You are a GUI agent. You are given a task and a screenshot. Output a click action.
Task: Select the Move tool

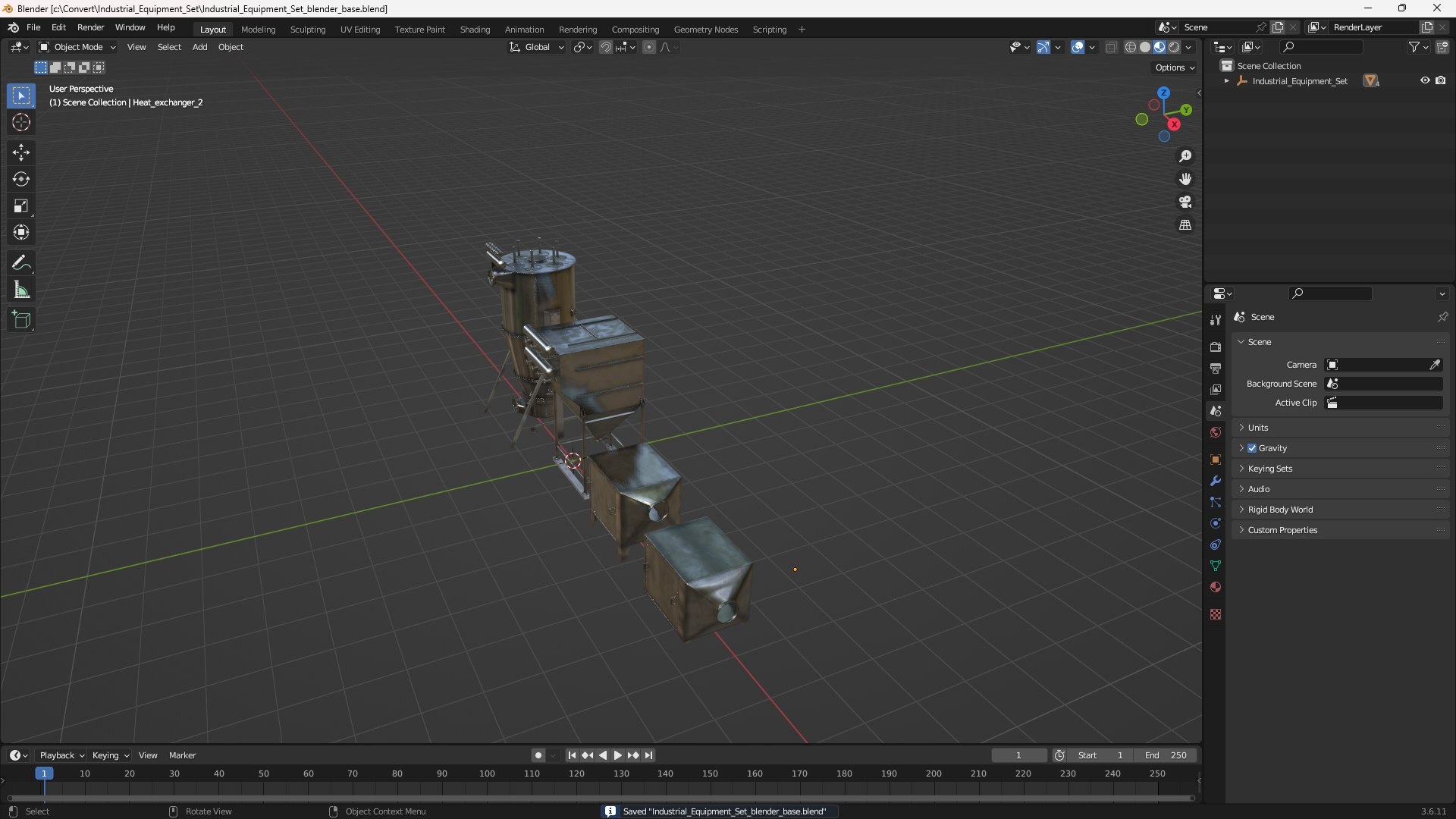[x=21, y=152]
